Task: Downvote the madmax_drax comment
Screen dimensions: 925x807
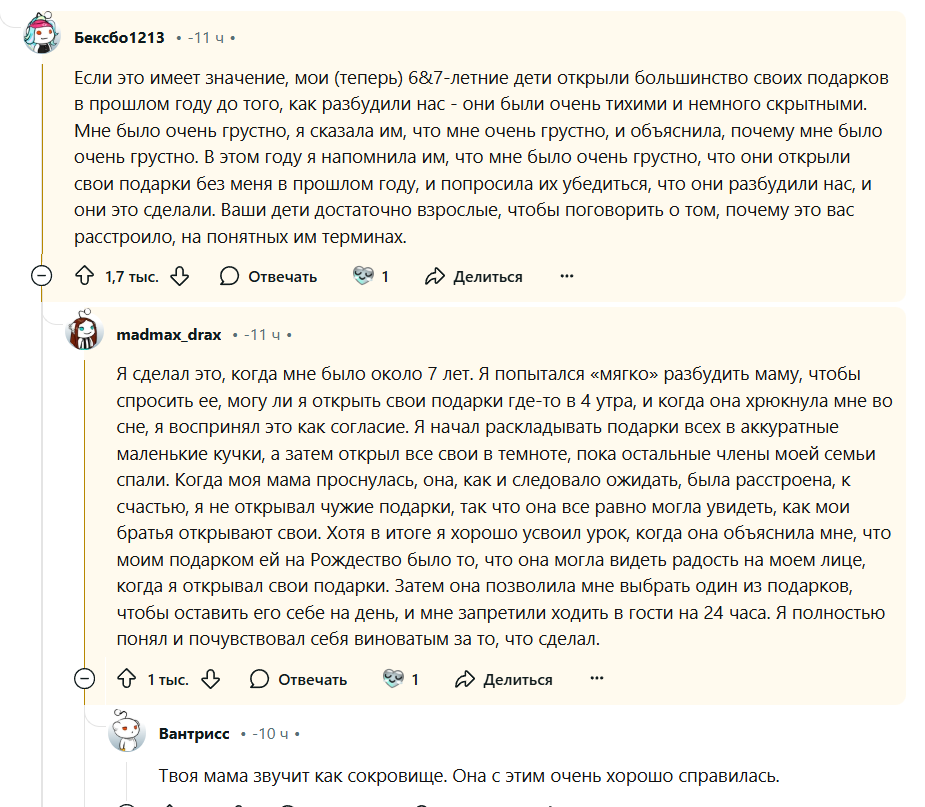Action: point(210,679)
